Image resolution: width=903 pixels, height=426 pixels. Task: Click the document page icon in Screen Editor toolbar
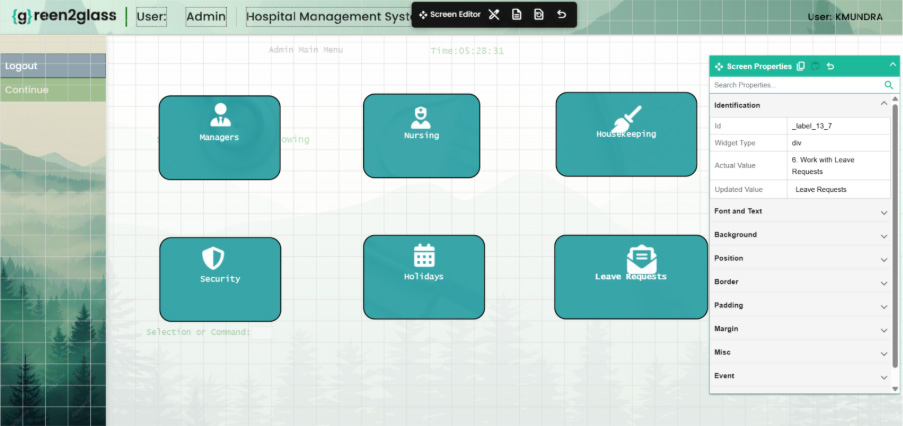[517, 14]
